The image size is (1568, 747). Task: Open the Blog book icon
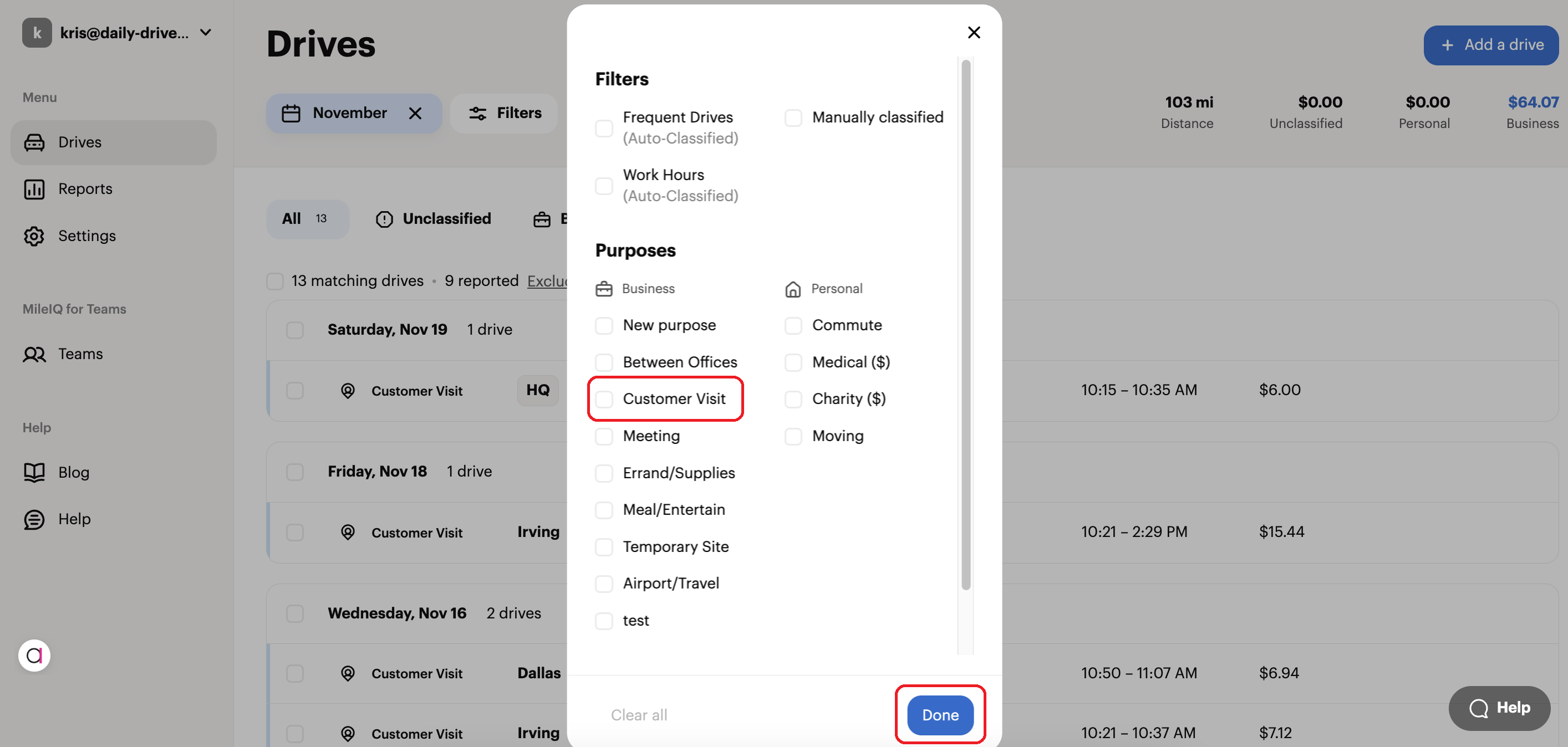coord(35,472)
